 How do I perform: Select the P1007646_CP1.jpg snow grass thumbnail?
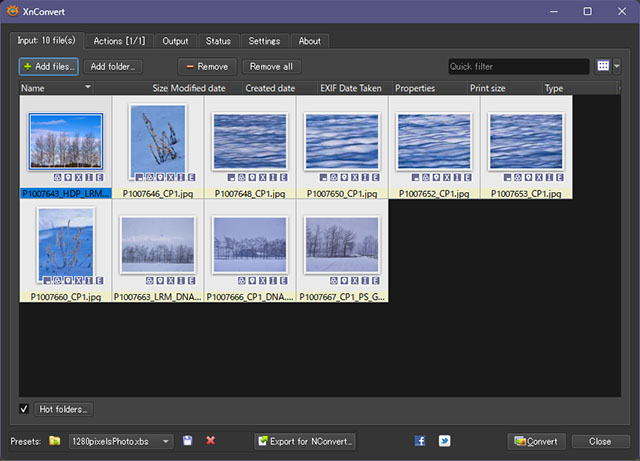(158, 142)
